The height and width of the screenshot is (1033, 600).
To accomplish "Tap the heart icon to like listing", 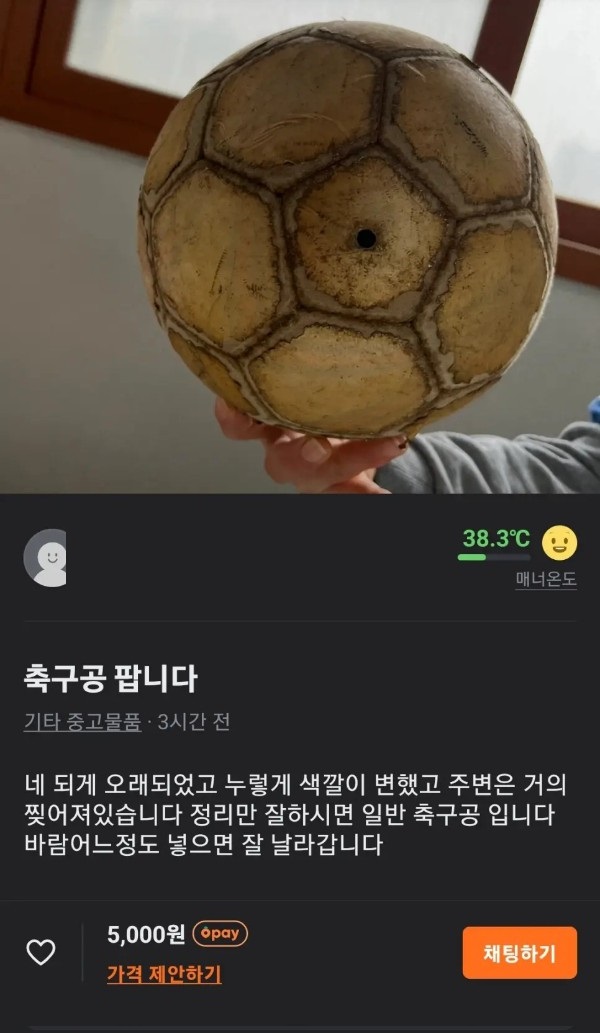I will (40, 952).
